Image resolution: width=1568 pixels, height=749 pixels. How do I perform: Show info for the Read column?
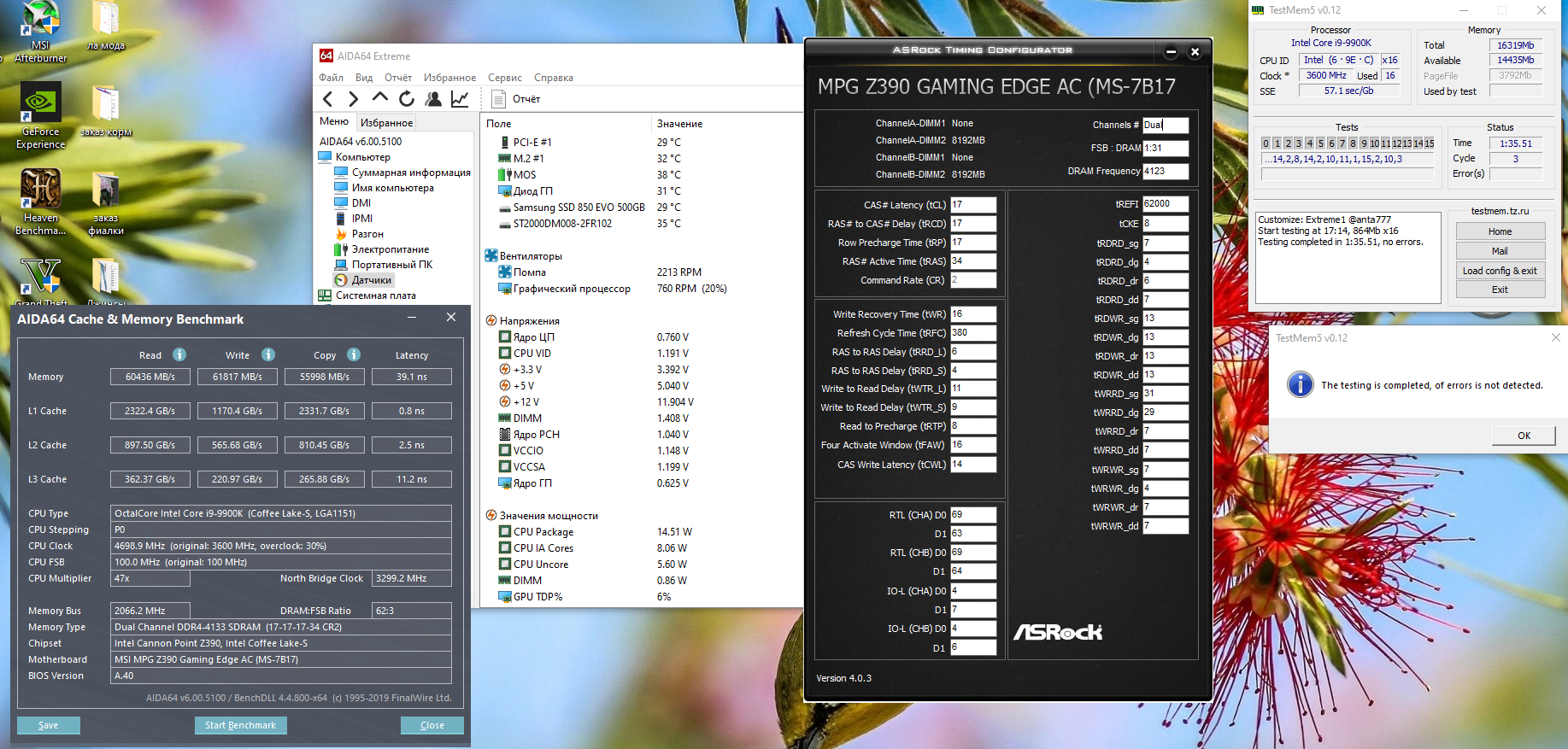point(179,354)
